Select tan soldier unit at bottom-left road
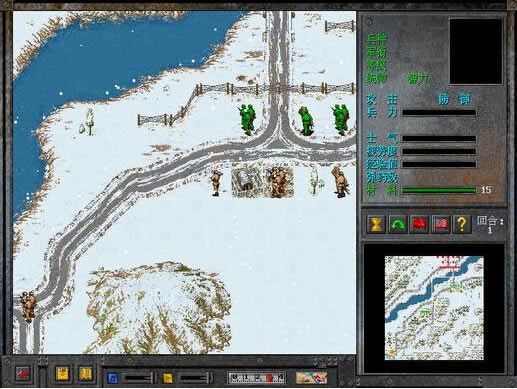The height and width of the screenshot is (389, 517). point(28,307)
